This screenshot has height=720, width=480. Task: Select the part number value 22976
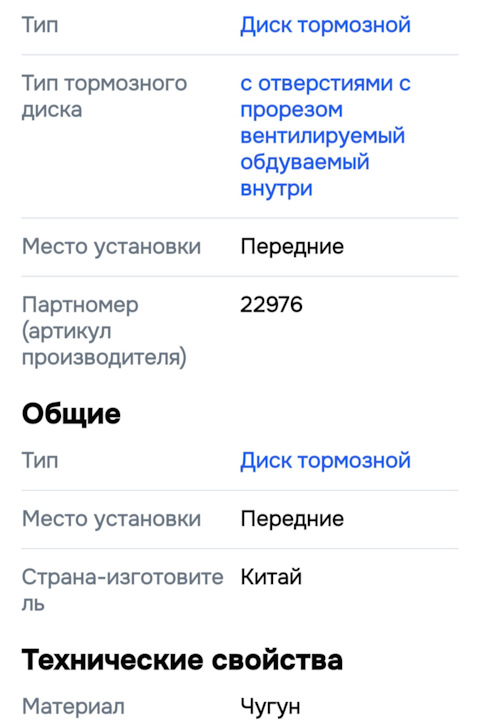(x=271, y=304)
